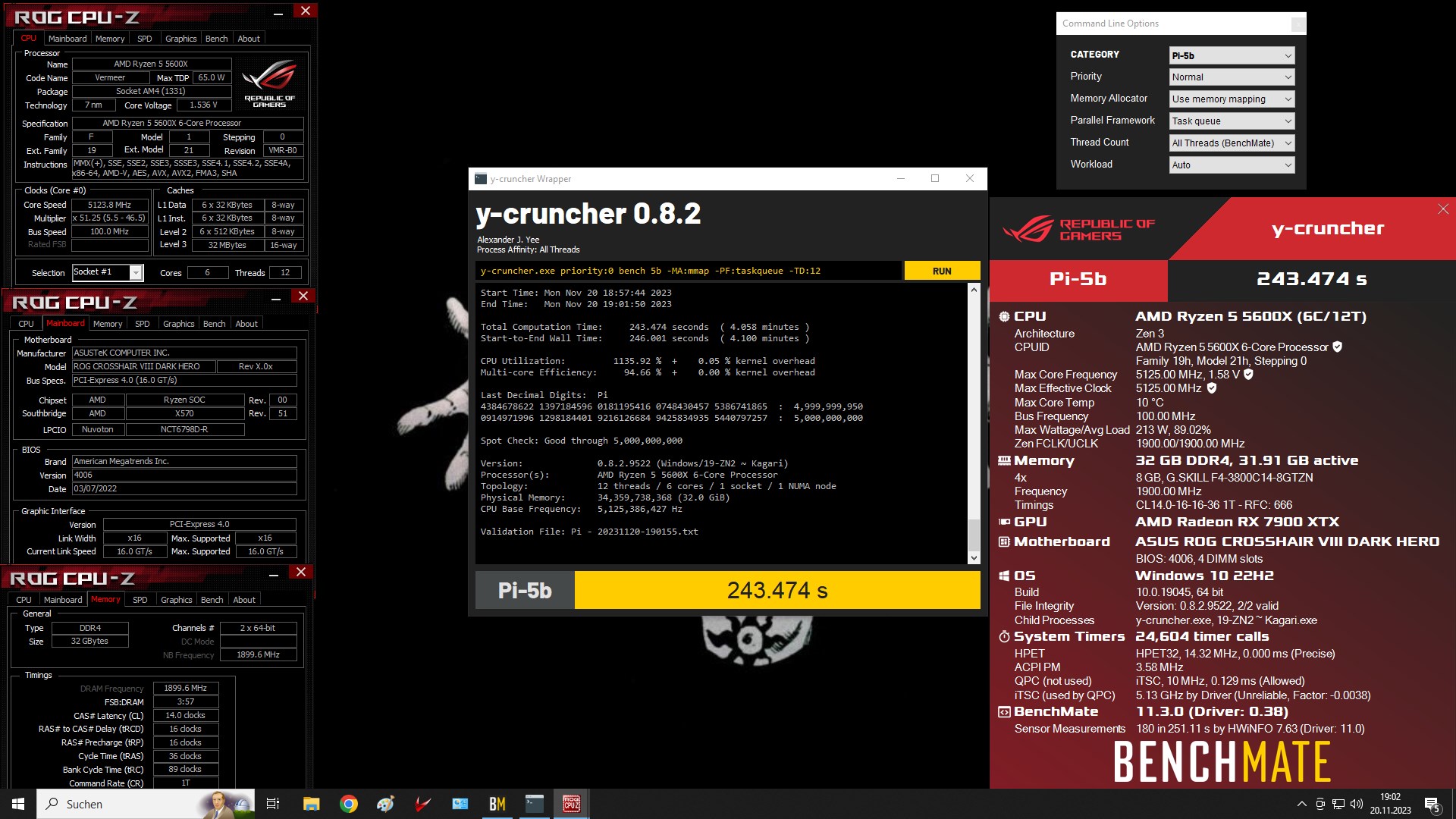
Task: Click the Republic of Gamers logo in CPU-Z
Action: tap(270, 83)
